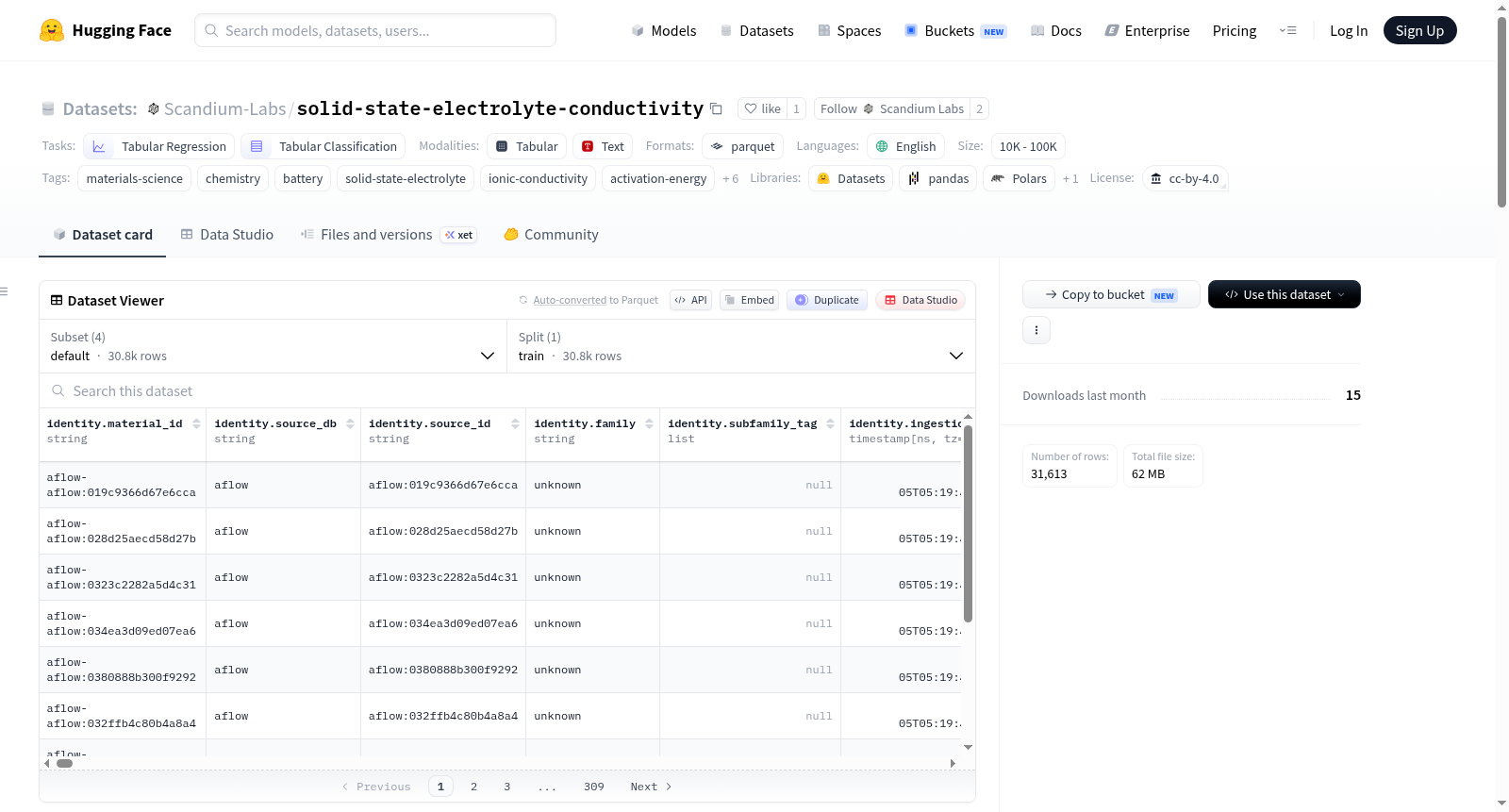Click the 10K - 100K size tag
This screenshot has height=812, width=1509.
(1028, 146)
